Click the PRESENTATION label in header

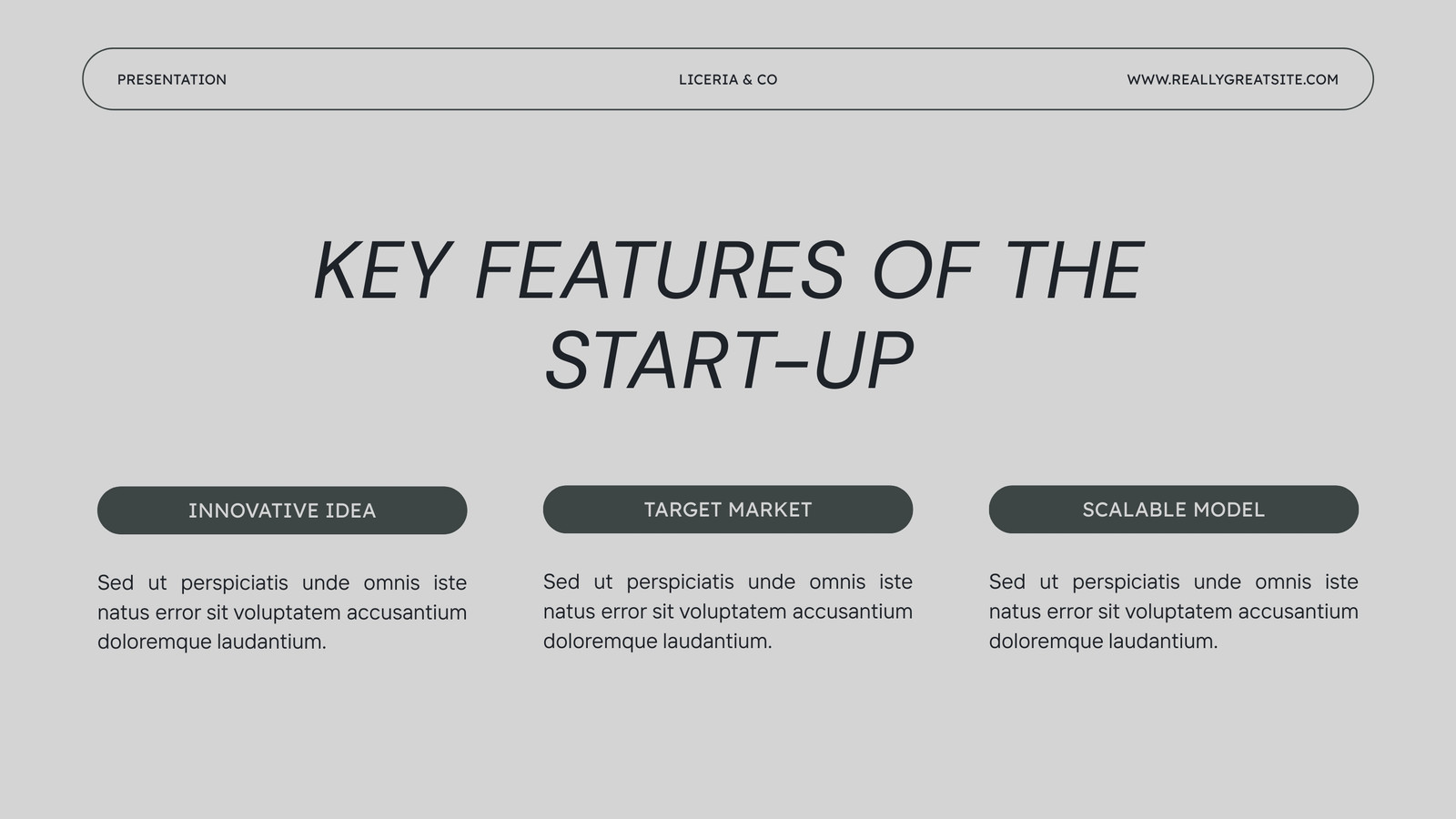172,79
